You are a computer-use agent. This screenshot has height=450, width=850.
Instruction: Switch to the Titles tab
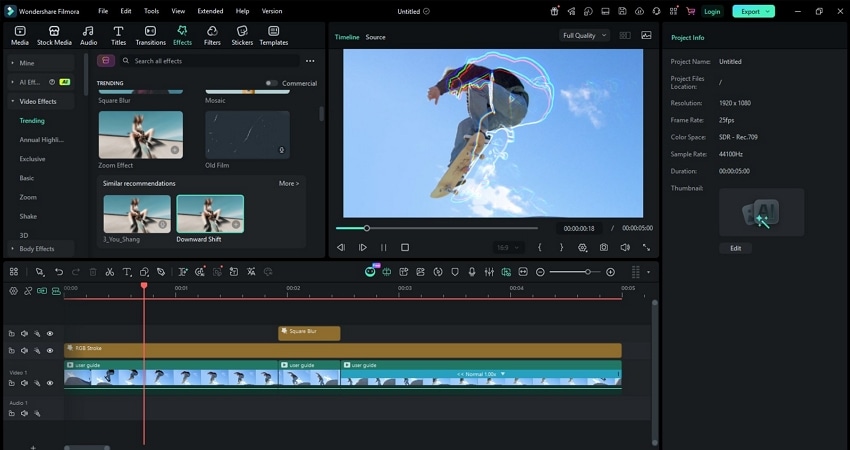(118, 36)
